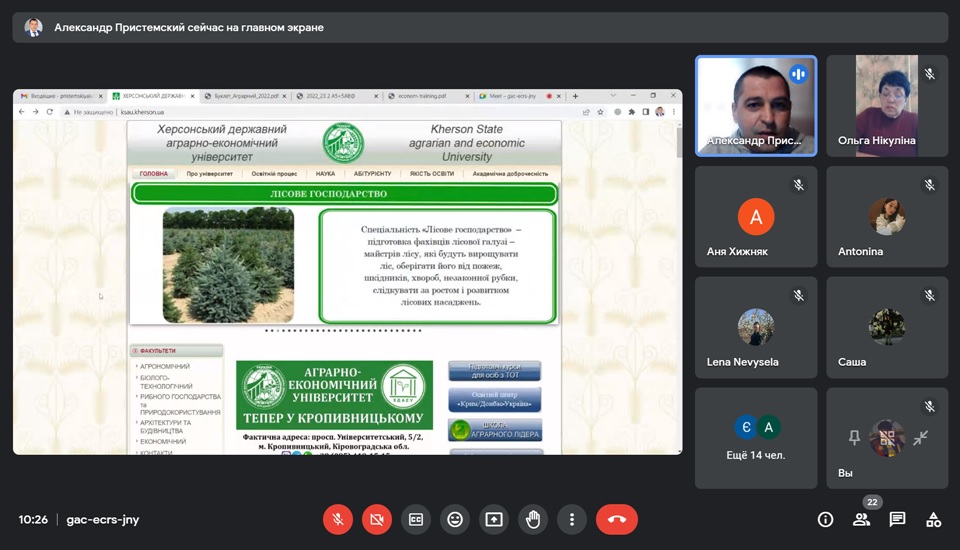Click the 'ЛІСОВЕ ГОСПОДАРСТВО' green banner

tap(343, 194)
